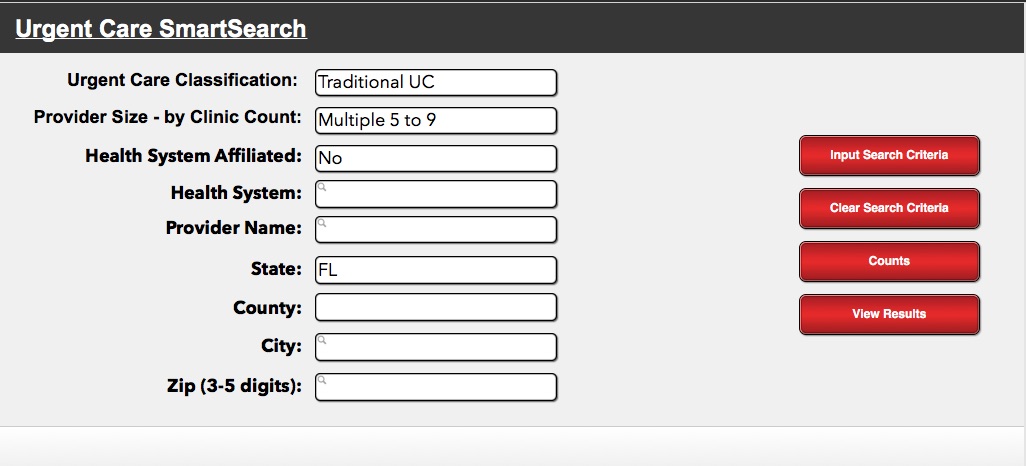This screenshot has height=466, width=1026.
Task: Click the Clear Search Criteria button
Action: (x=889, y=208)
